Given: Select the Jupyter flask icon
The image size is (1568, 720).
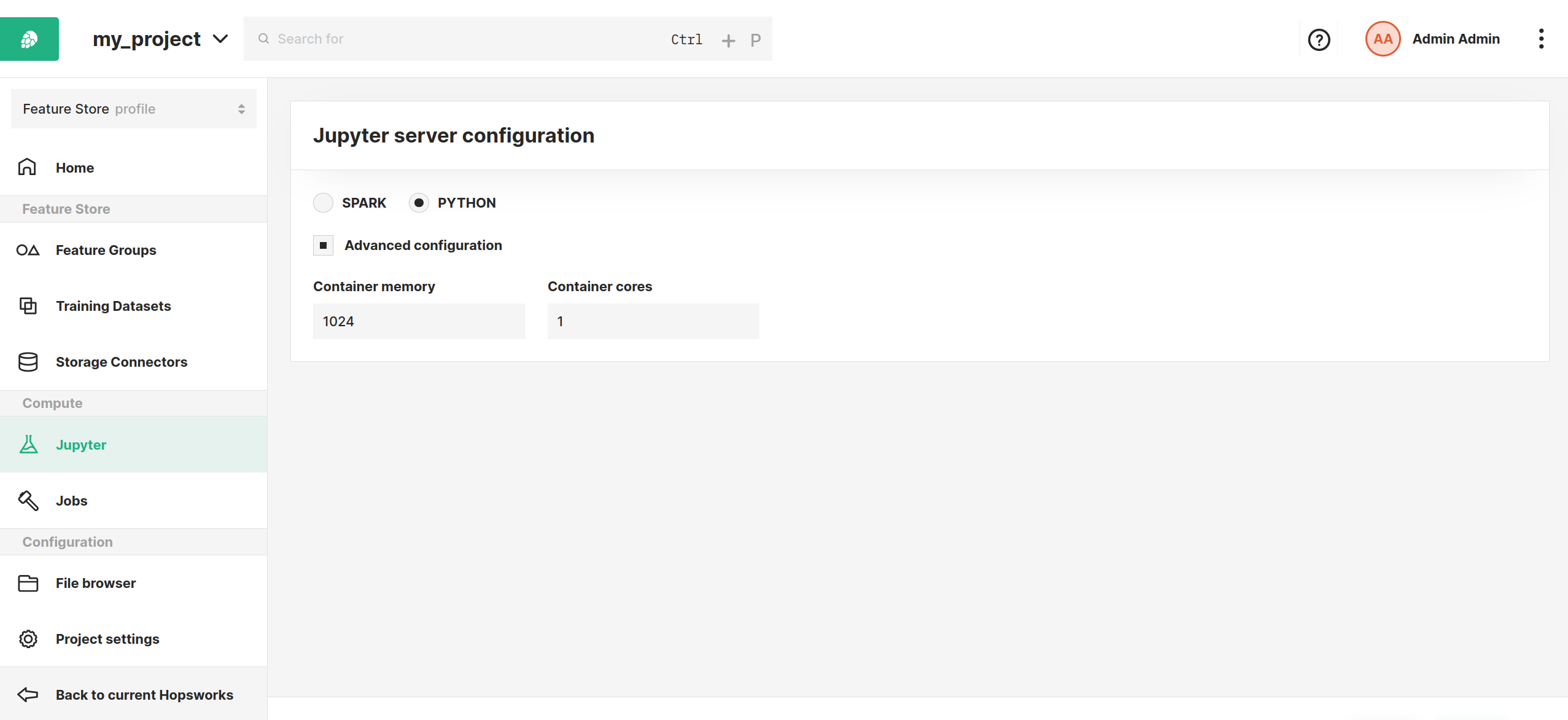Looking at the screenshot, I should coord(28,444).
